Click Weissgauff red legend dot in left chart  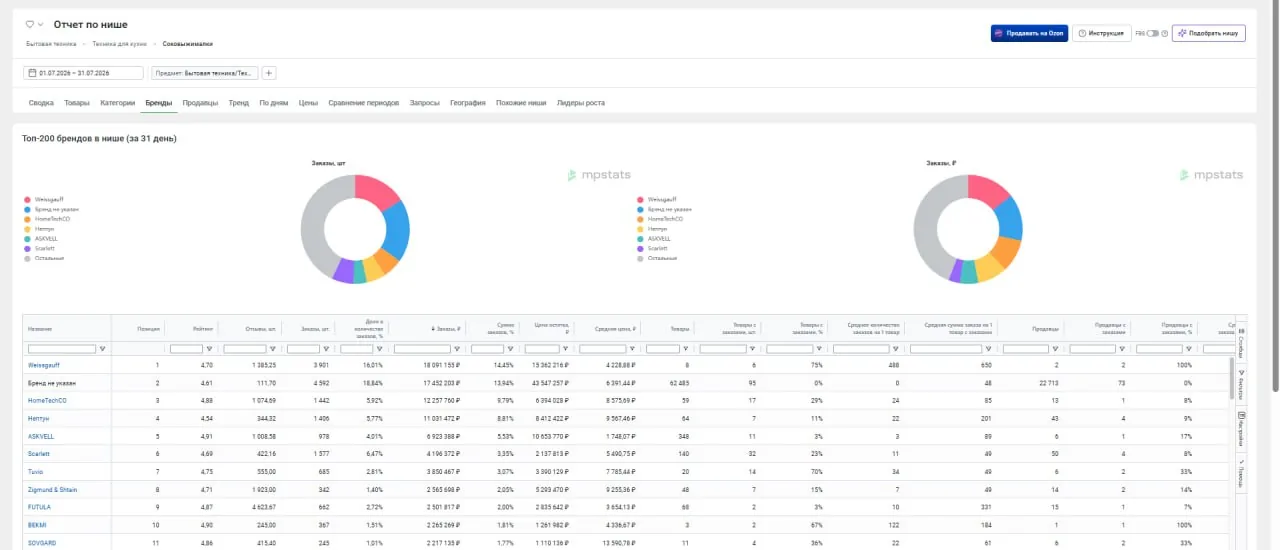[27, 199]
